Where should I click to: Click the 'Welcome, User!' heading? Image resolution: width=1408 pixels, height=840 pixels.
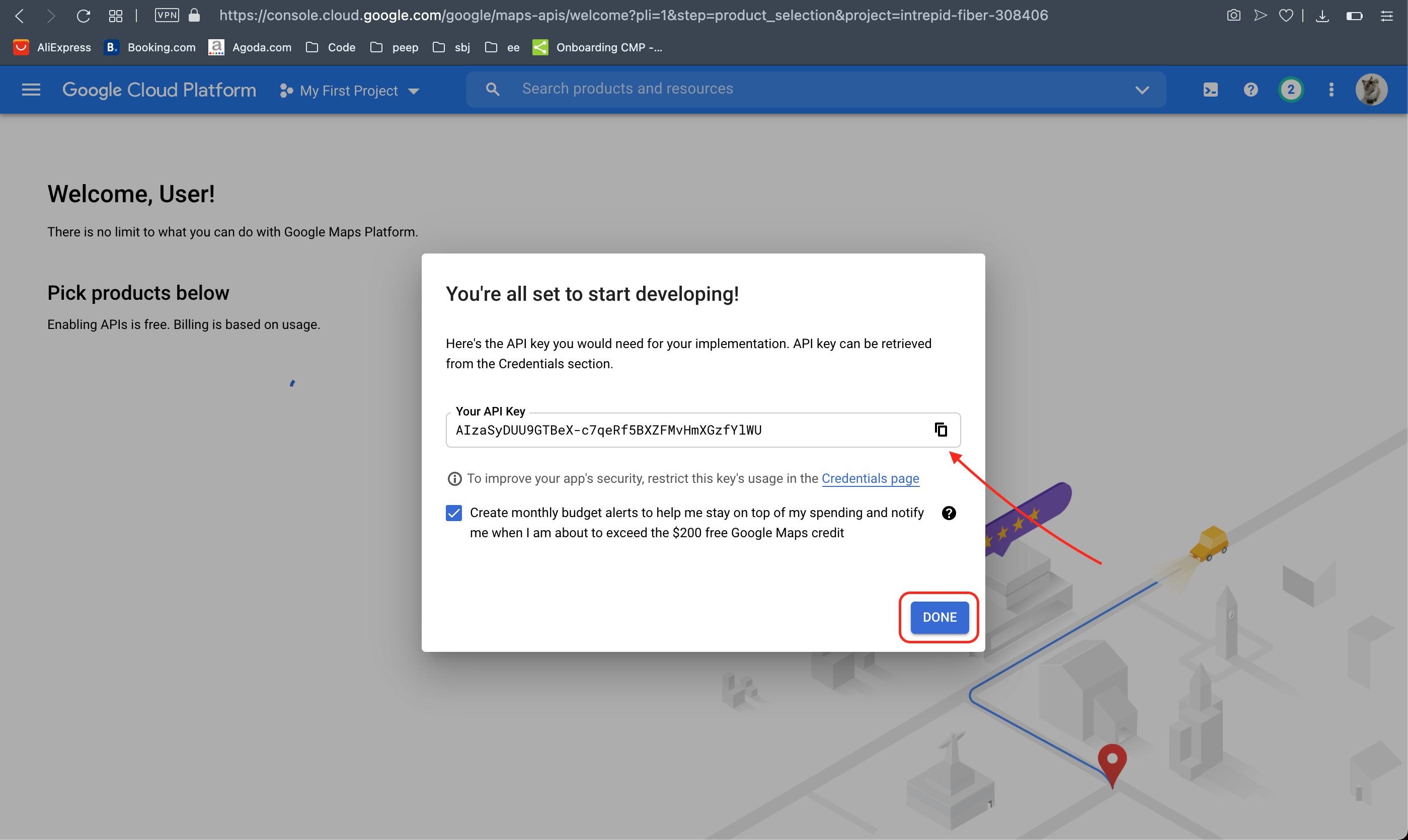(131, 194)
